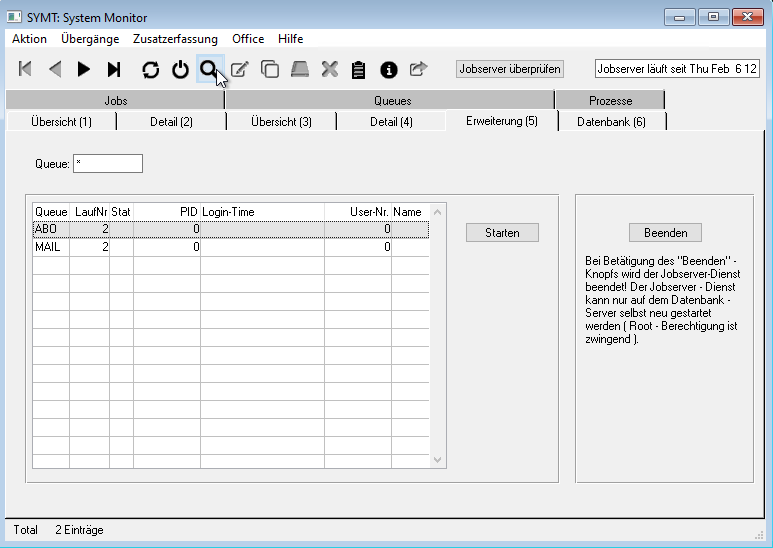Click the info circle icon

[x=389, y=69]
